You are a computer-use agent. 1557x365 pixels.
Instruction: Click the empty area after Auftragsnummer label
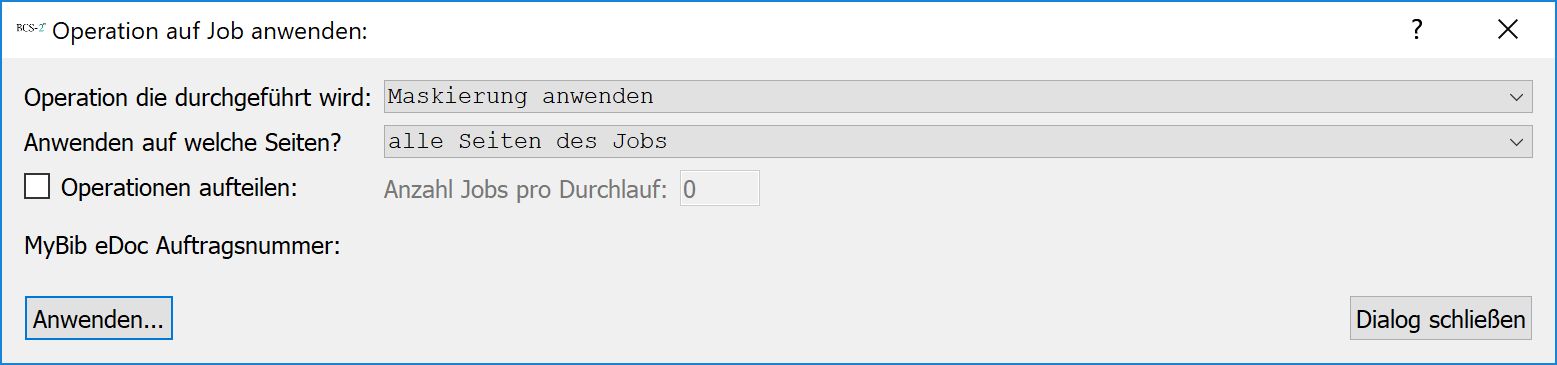[x=900, y=246]
